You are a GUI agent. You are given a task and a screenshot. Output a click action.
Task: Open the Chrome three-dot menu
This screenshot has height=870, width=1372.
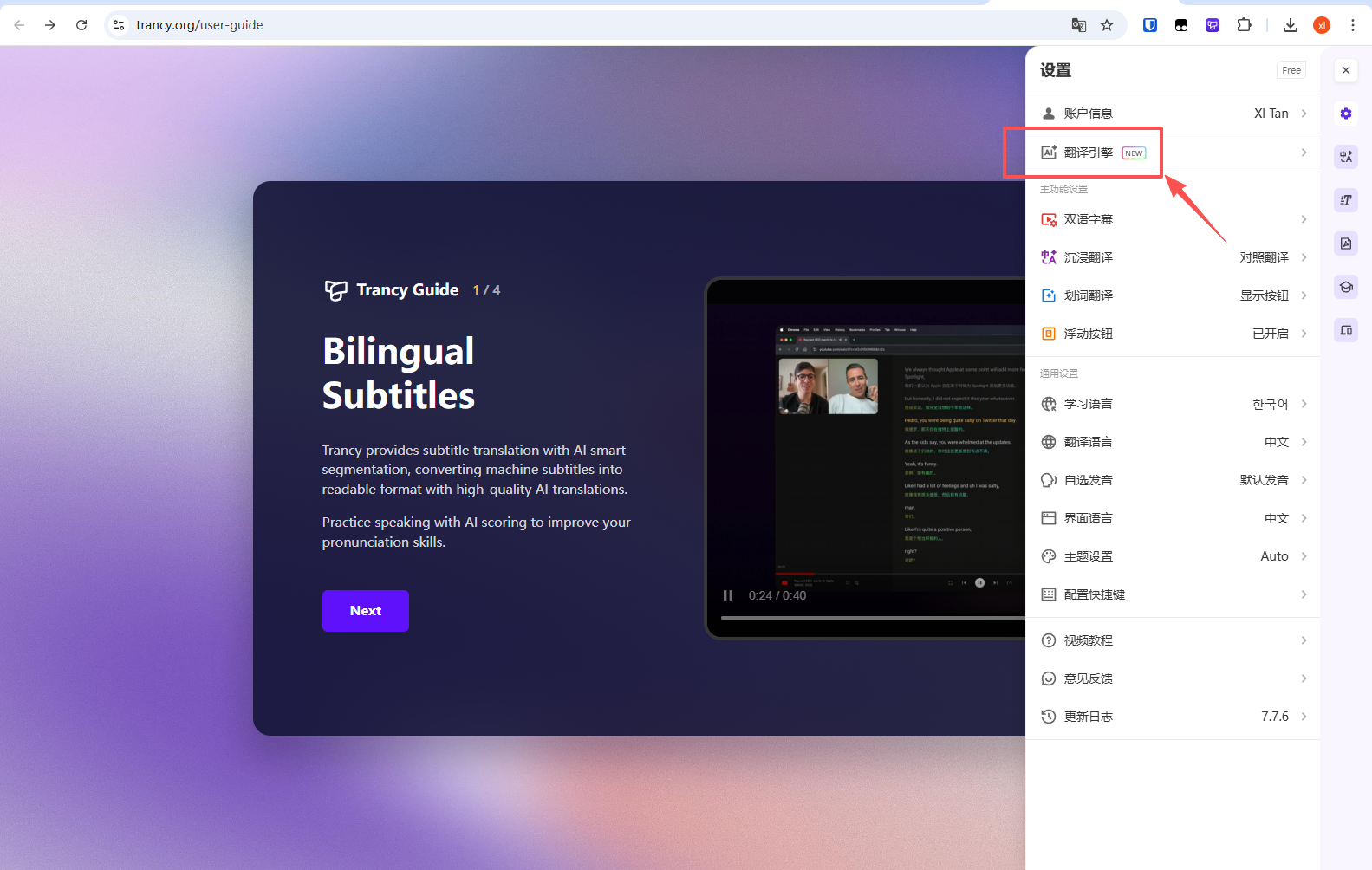[1352, 25]
